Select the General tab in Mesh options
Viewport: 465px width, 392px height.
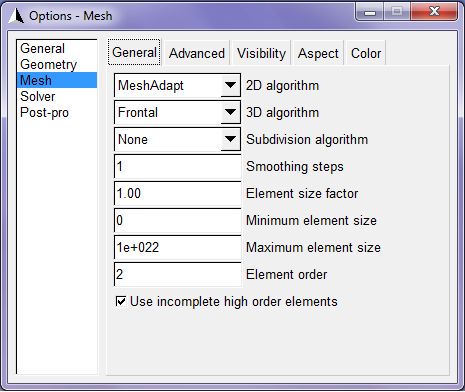(134, 52)
